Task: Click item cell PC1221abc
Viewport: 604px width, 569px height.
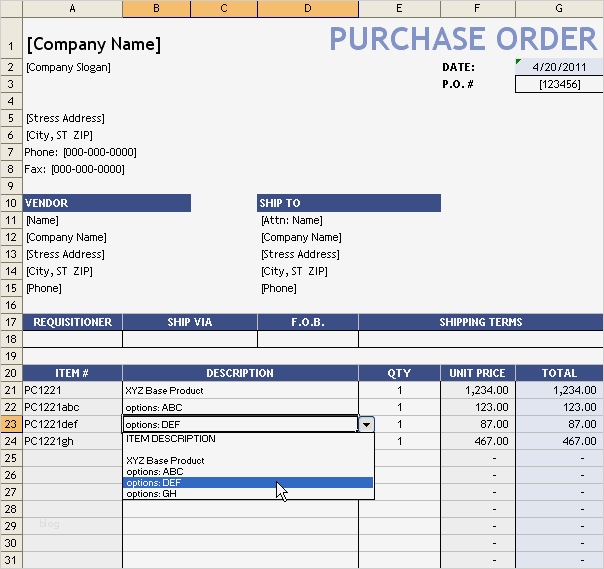Action: pyautogui.click(x=72, y=407)
